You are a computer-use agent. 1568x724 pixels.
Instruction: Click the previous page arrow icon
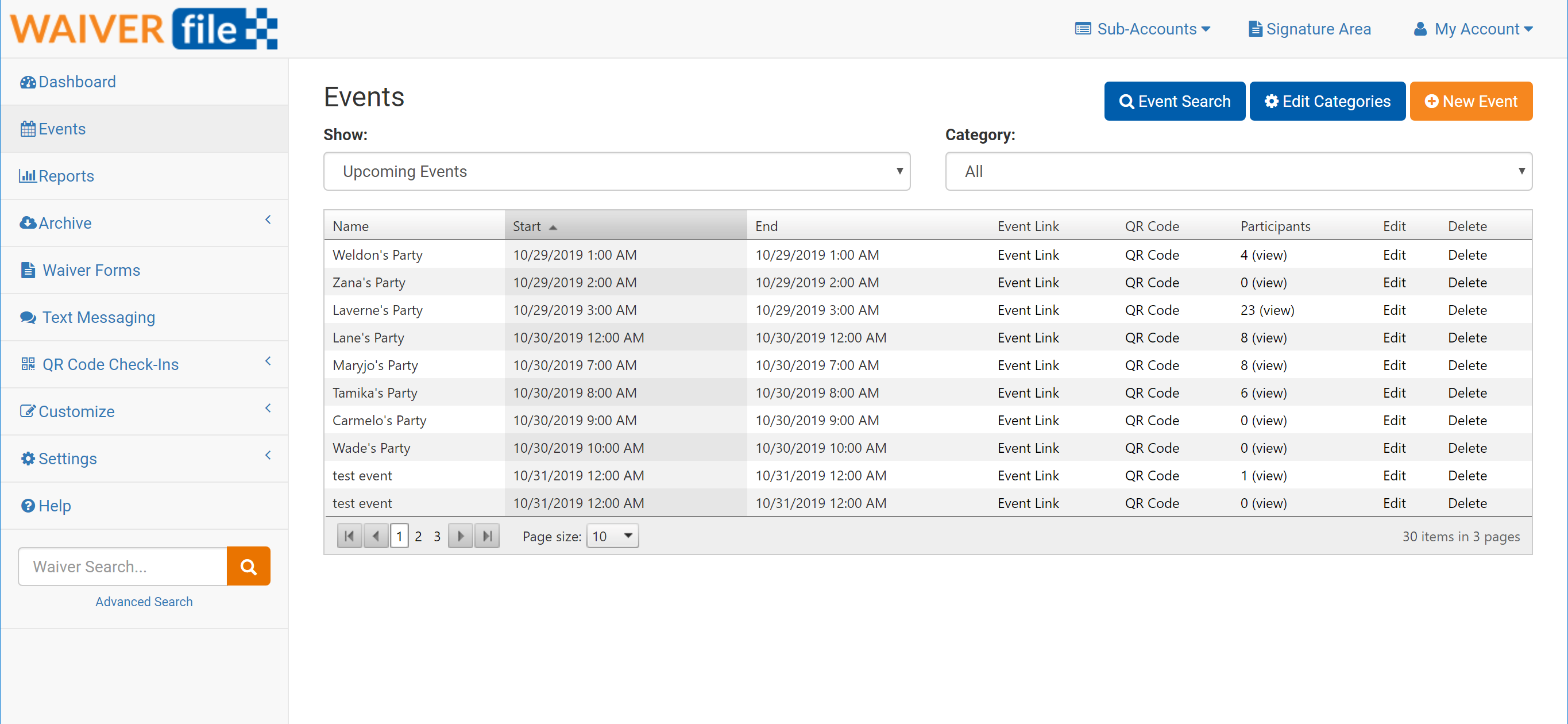[376, 536]
